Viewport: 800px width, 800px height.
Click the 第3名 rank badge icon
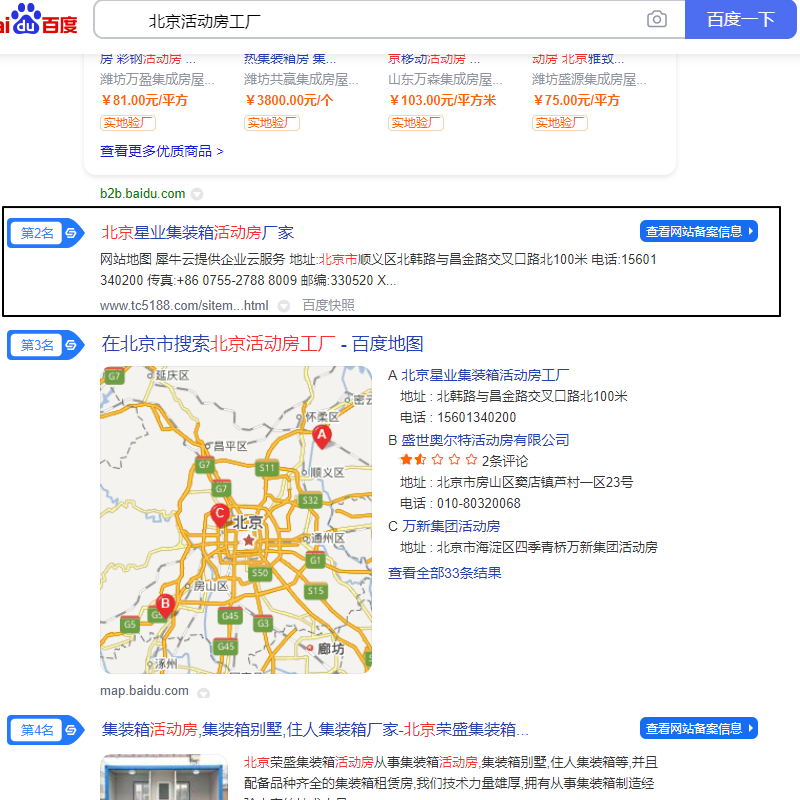(x=45, y=345)
